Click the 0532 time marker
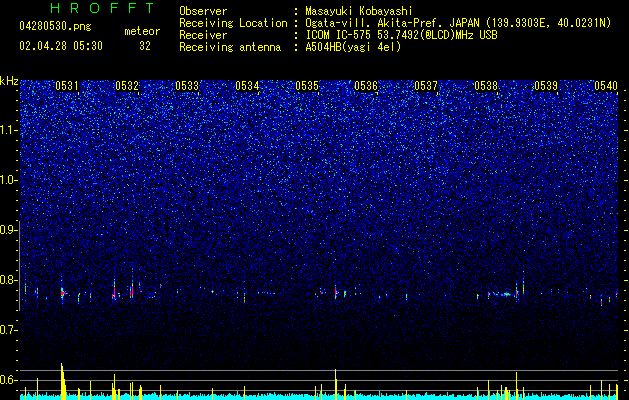 click(x=127, y=86)
